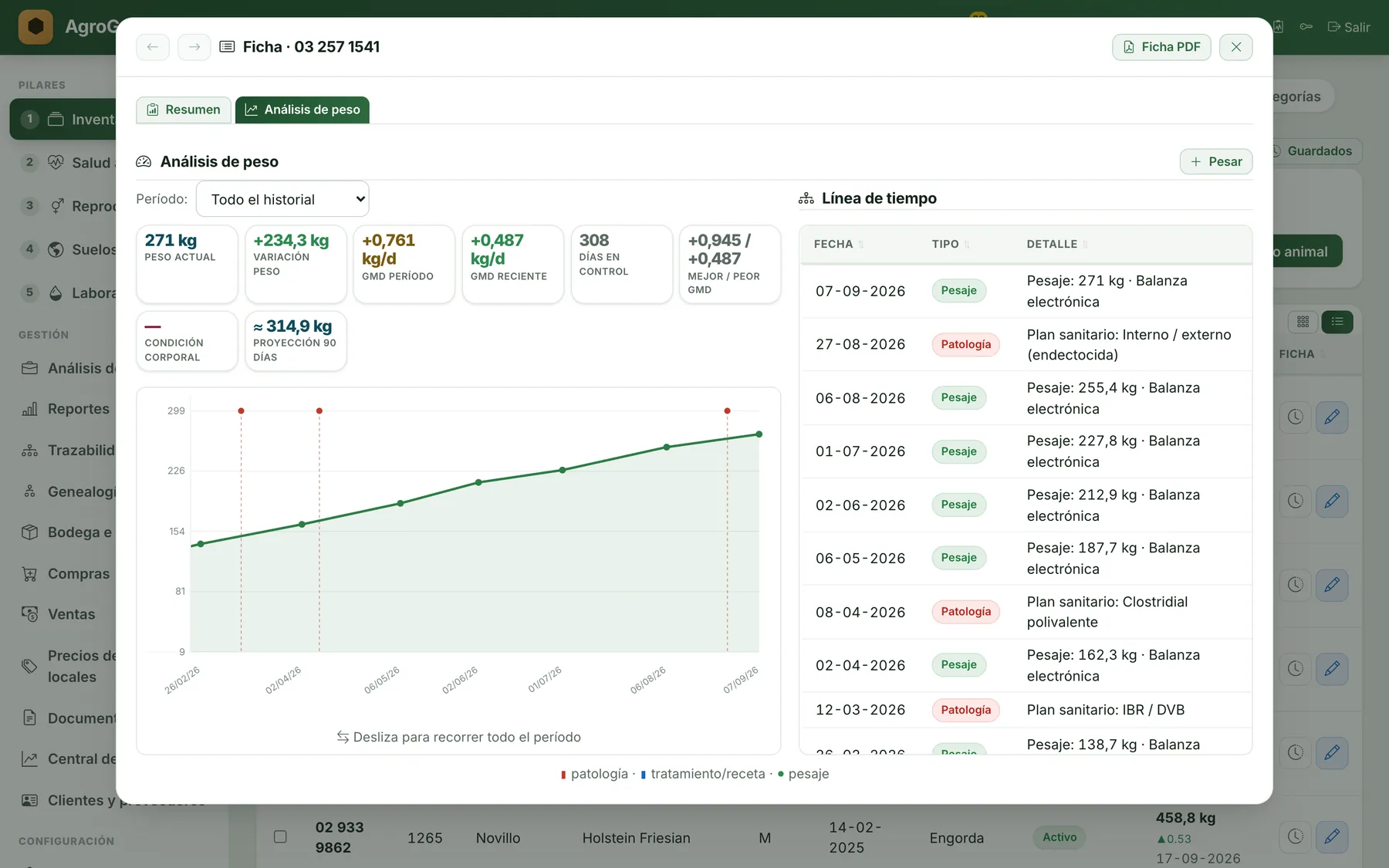Screen dimensions: 1389x868
Task: Click the Precios locales tag icon in the sidebar
Action: point(30,666)
